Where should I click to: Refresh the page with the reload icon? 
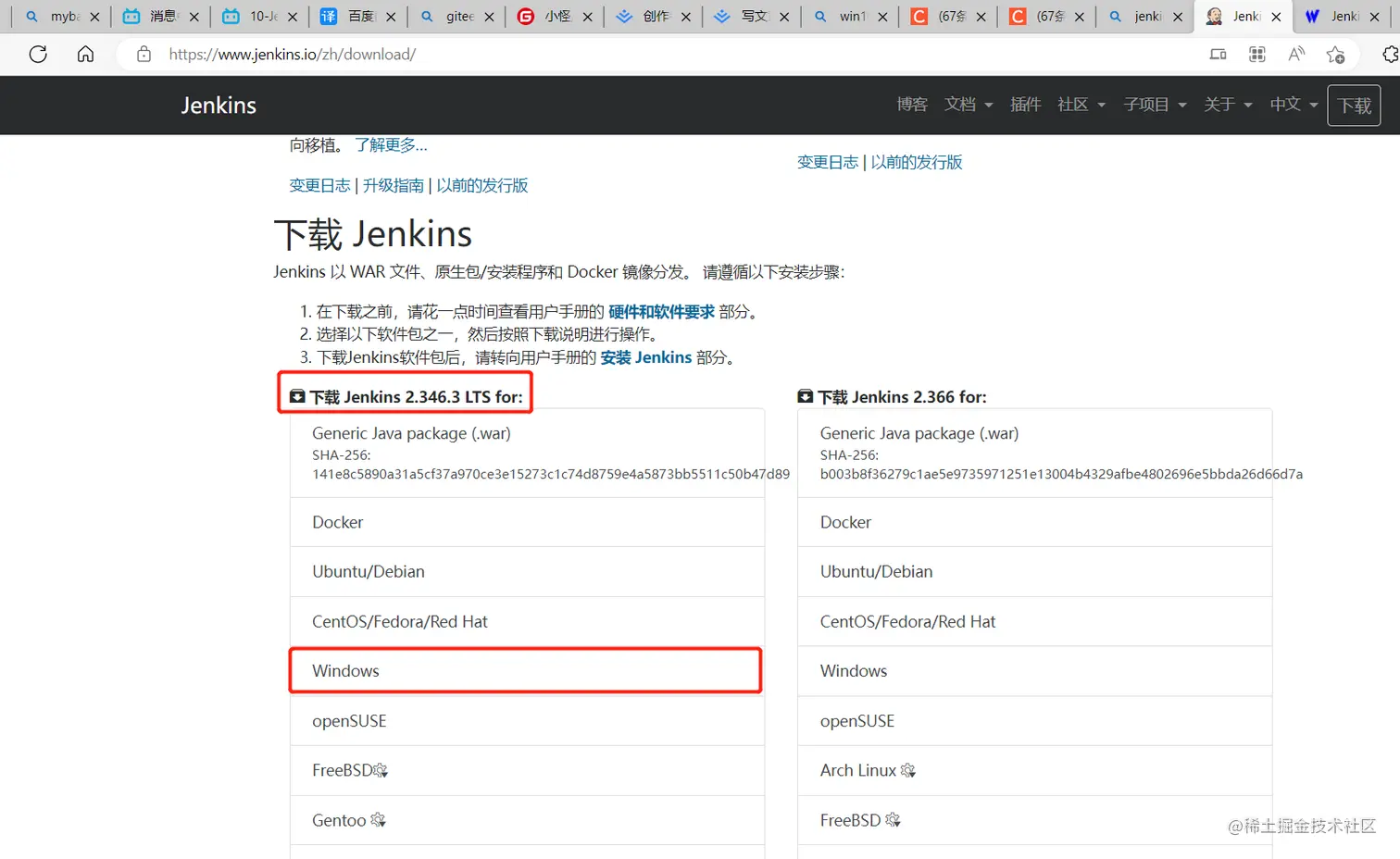pyautogui.click(x=38, y=55)
